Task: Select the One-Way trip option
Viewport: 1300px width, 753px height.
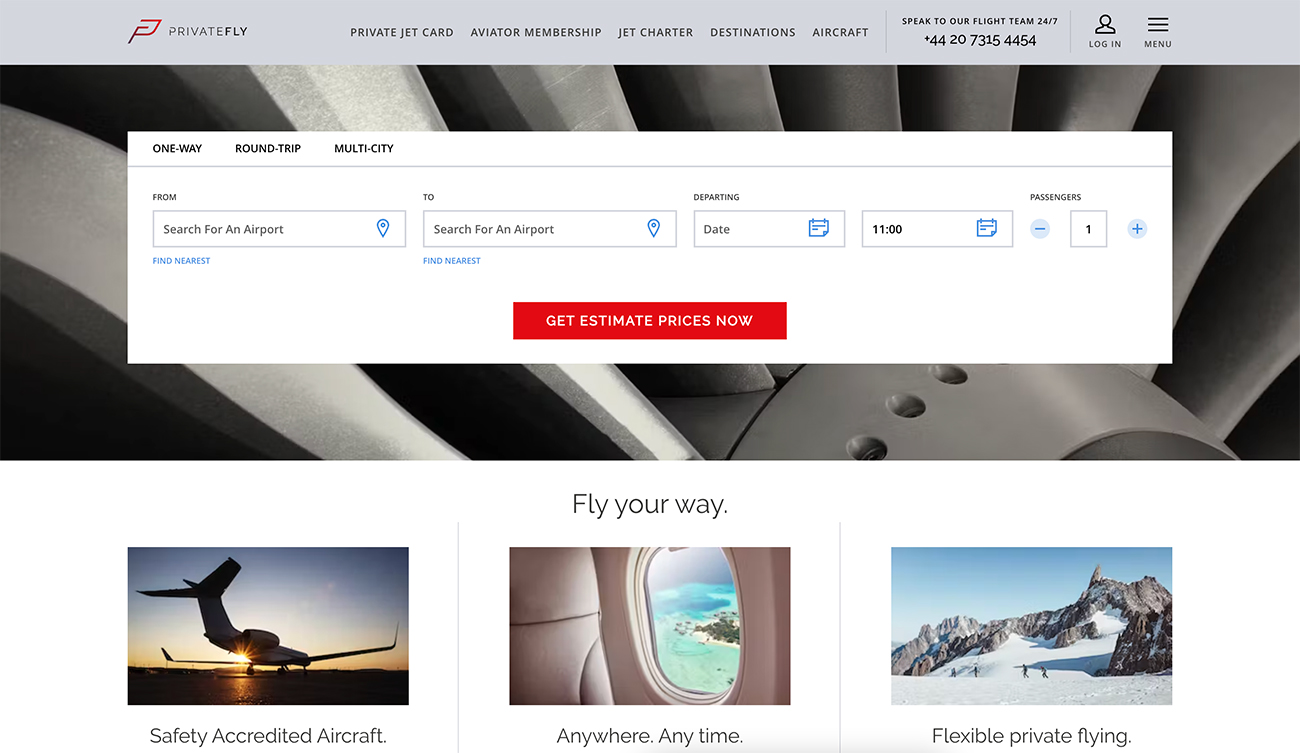Action: [x=177, y=148]
